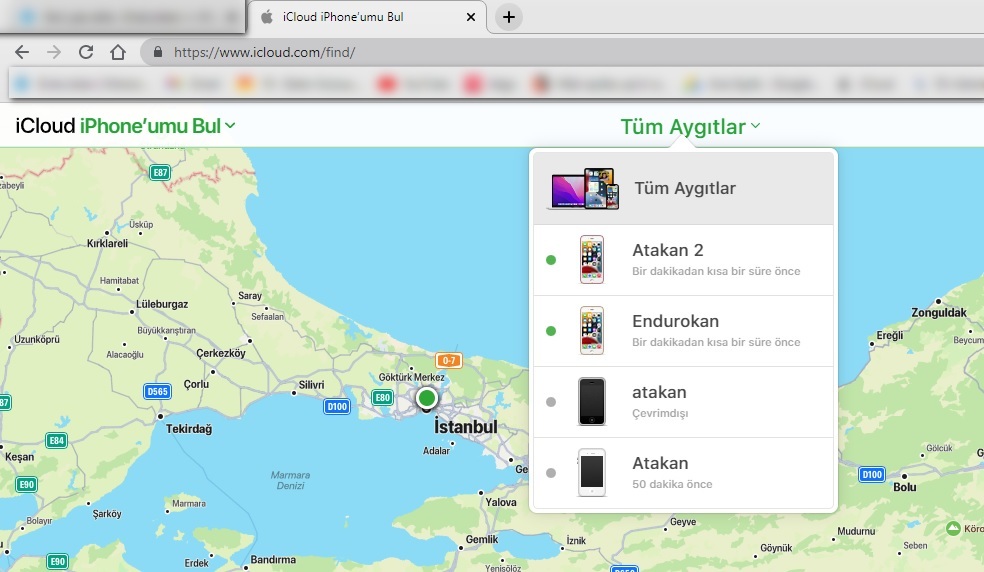The height and width of the screenshot is (572, 984).
Task: Reload the iCloud page
Action: pos(86,52)
